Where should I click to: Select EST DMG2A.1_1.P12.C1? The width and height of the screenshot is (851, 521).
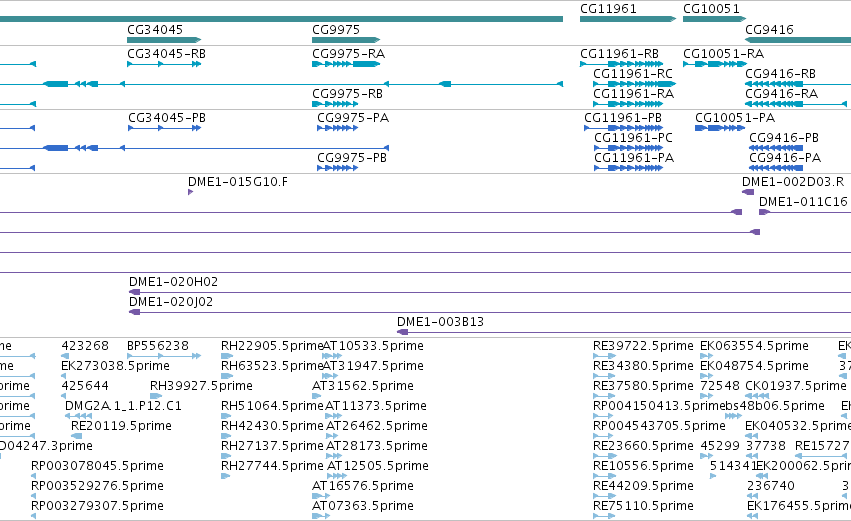[123, 406]
